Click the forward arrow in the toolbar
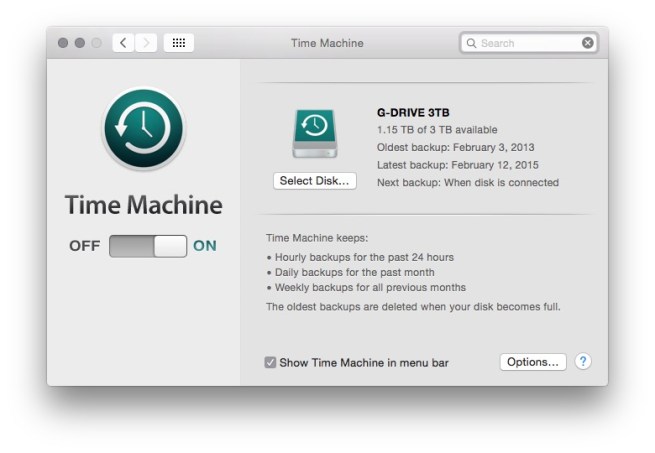Screen dimensions: 655x453 tap(147, 43)
